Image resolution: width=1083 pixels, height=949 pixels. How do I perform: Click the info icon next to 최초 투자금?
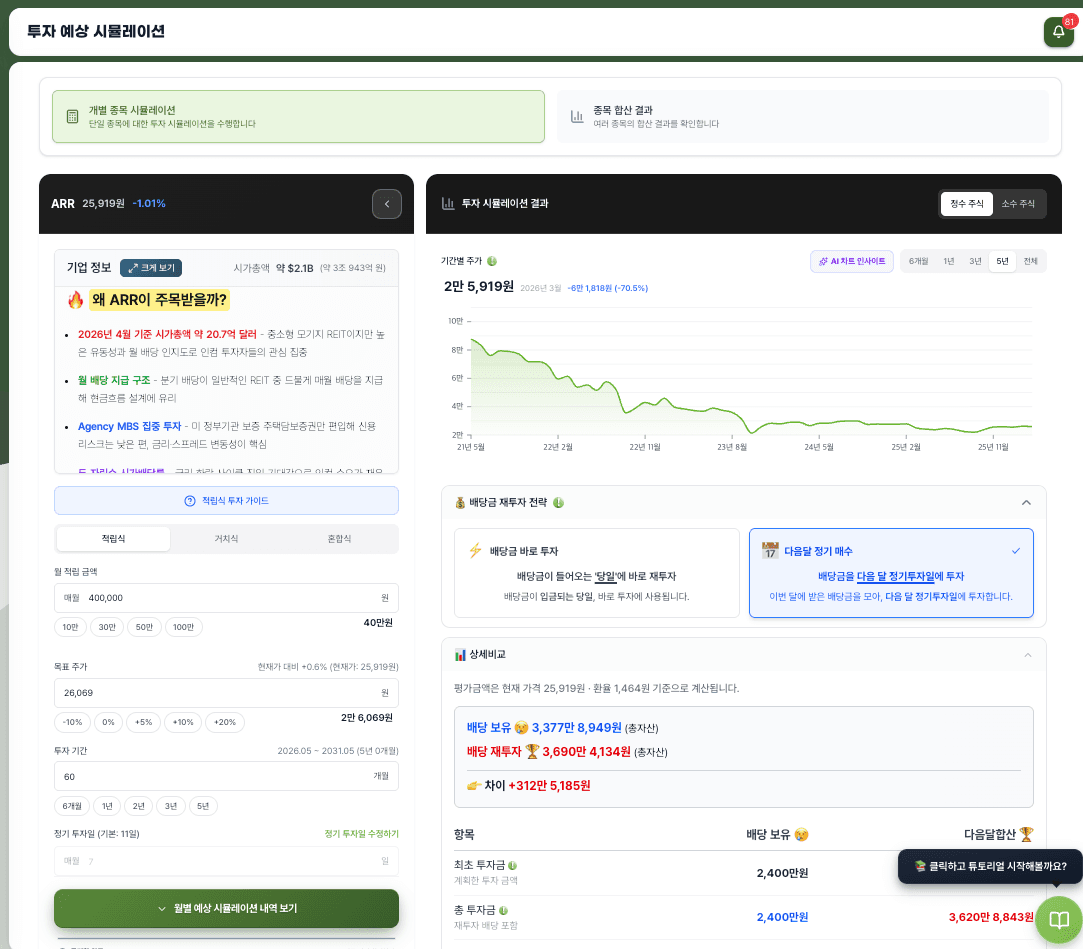click(512, 865)
